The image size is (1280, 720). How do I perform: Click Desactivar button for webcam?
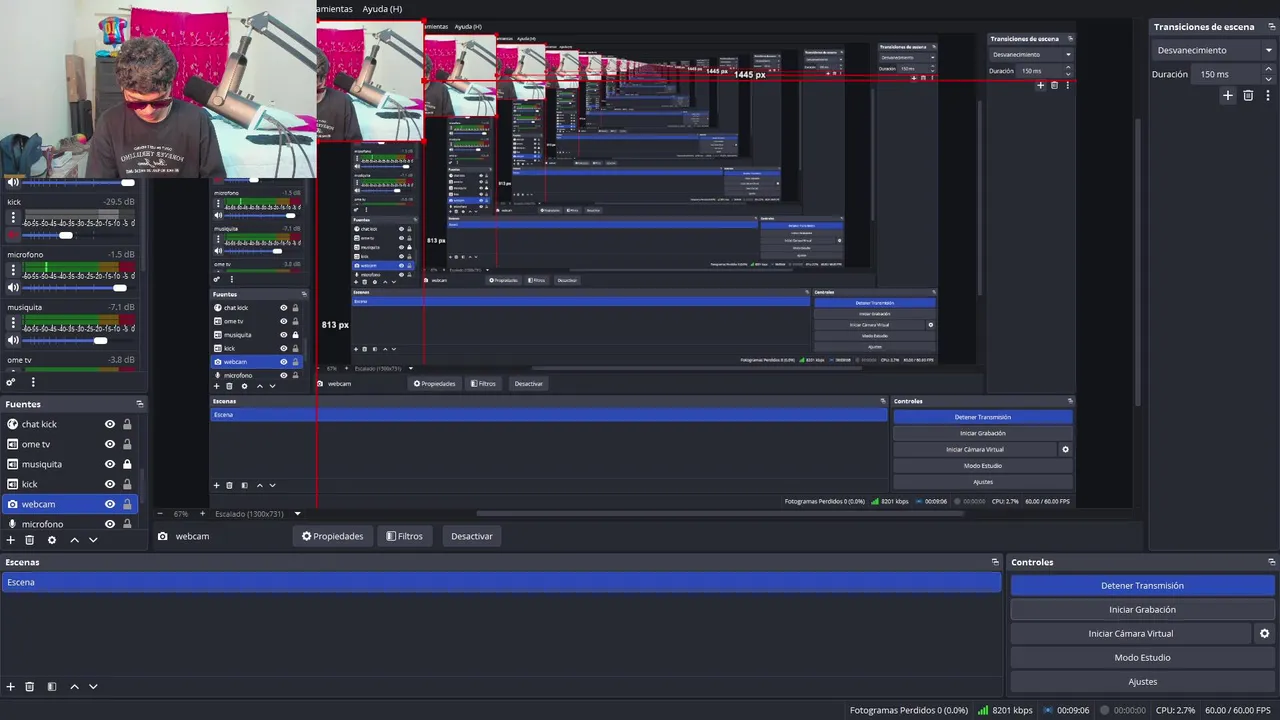click(471, 536)
